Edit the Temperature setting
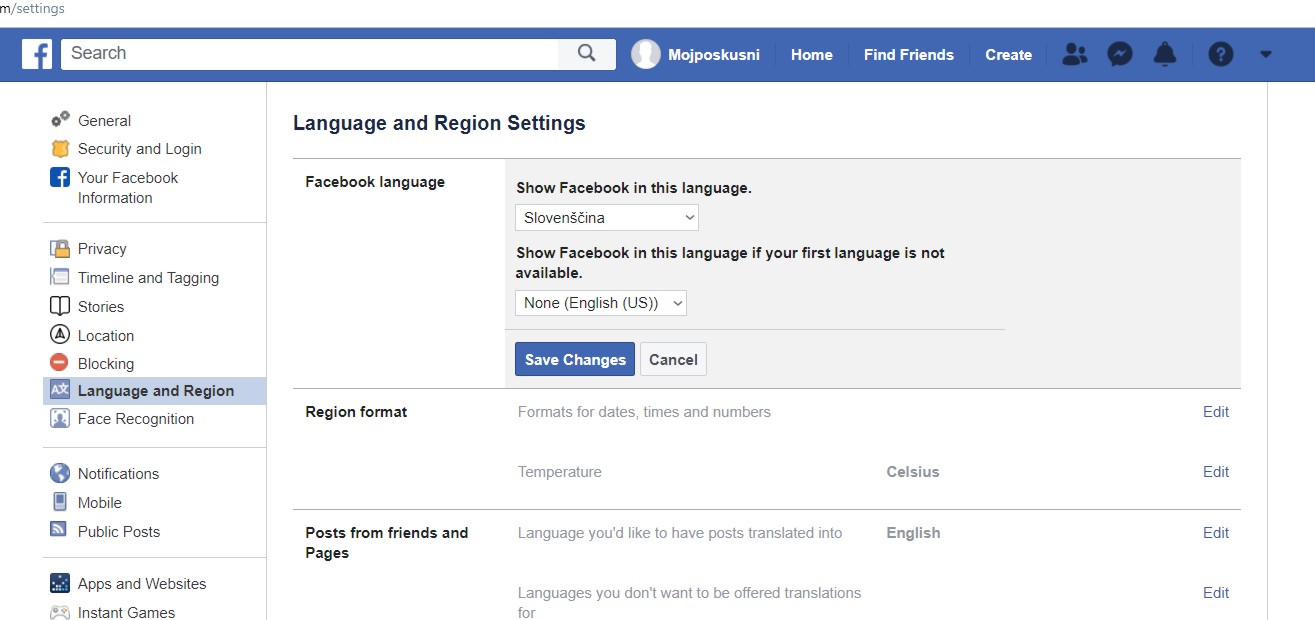1315x620 pixels. click(x=1215, y=472)
